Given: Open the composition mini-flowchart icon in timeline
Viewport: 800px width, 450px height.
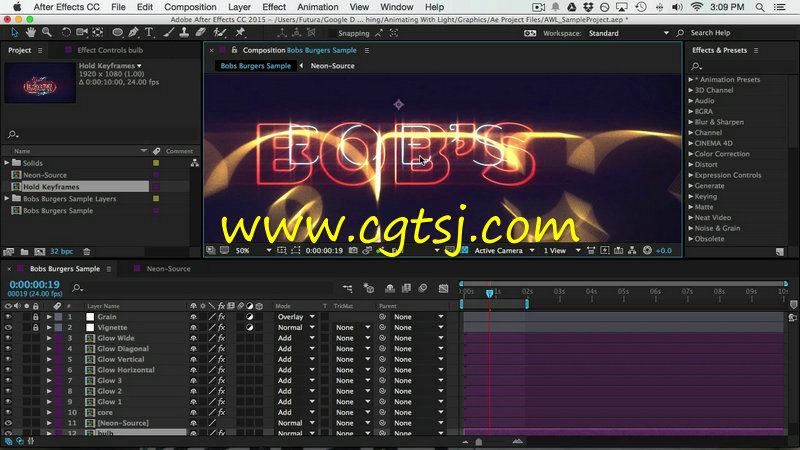Looking at the screenshot, I should pyautogui.click(x=347, y=288).
